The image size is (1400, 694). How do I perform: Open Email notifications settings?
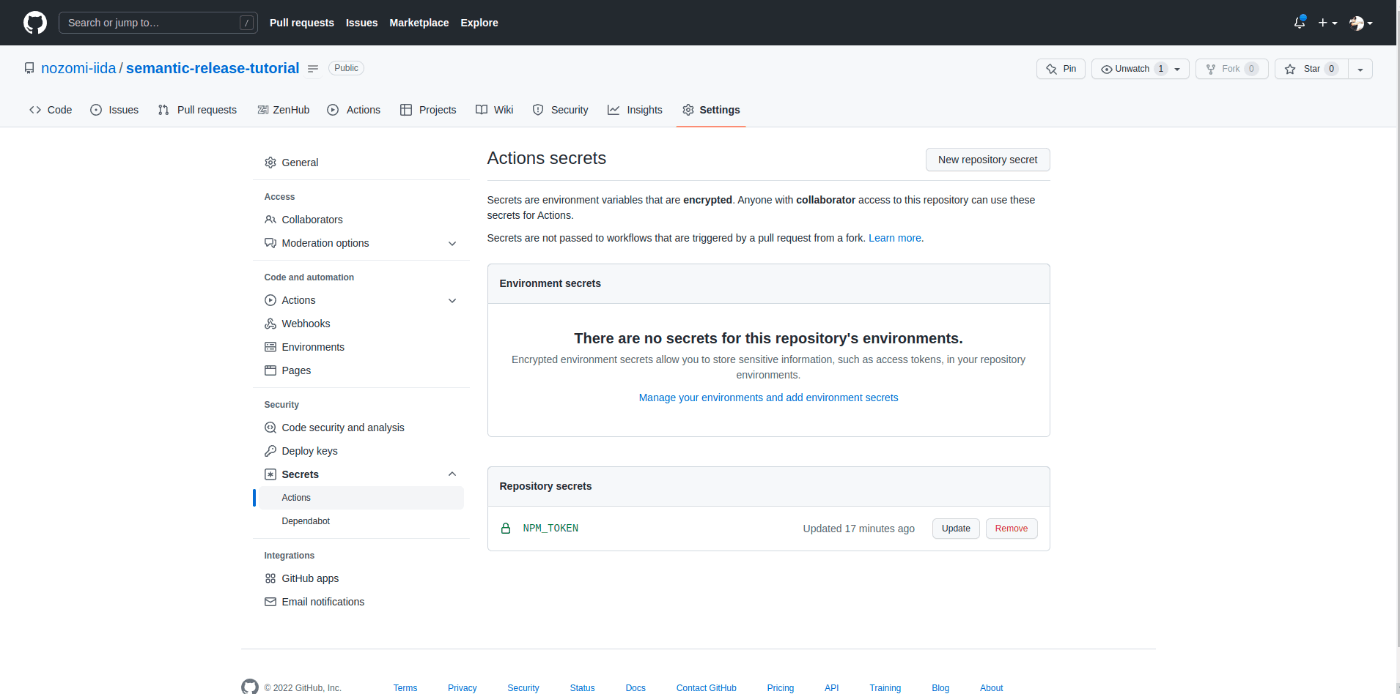coord(361,602)
